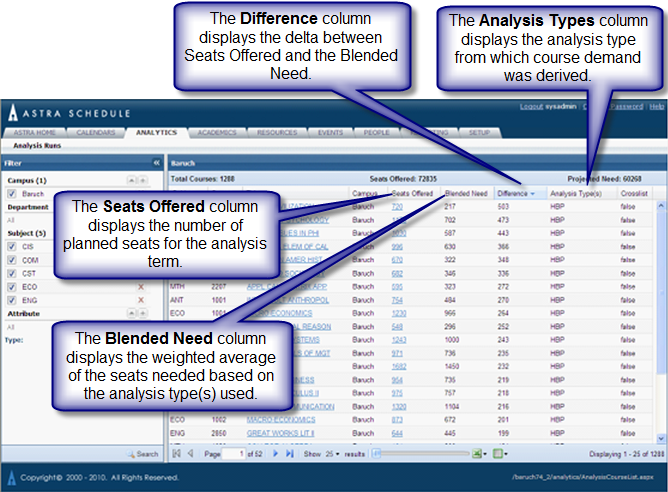Jump to the last results page
The height and width of the screenshot is (492, 668).
click(x=290, y=454)
